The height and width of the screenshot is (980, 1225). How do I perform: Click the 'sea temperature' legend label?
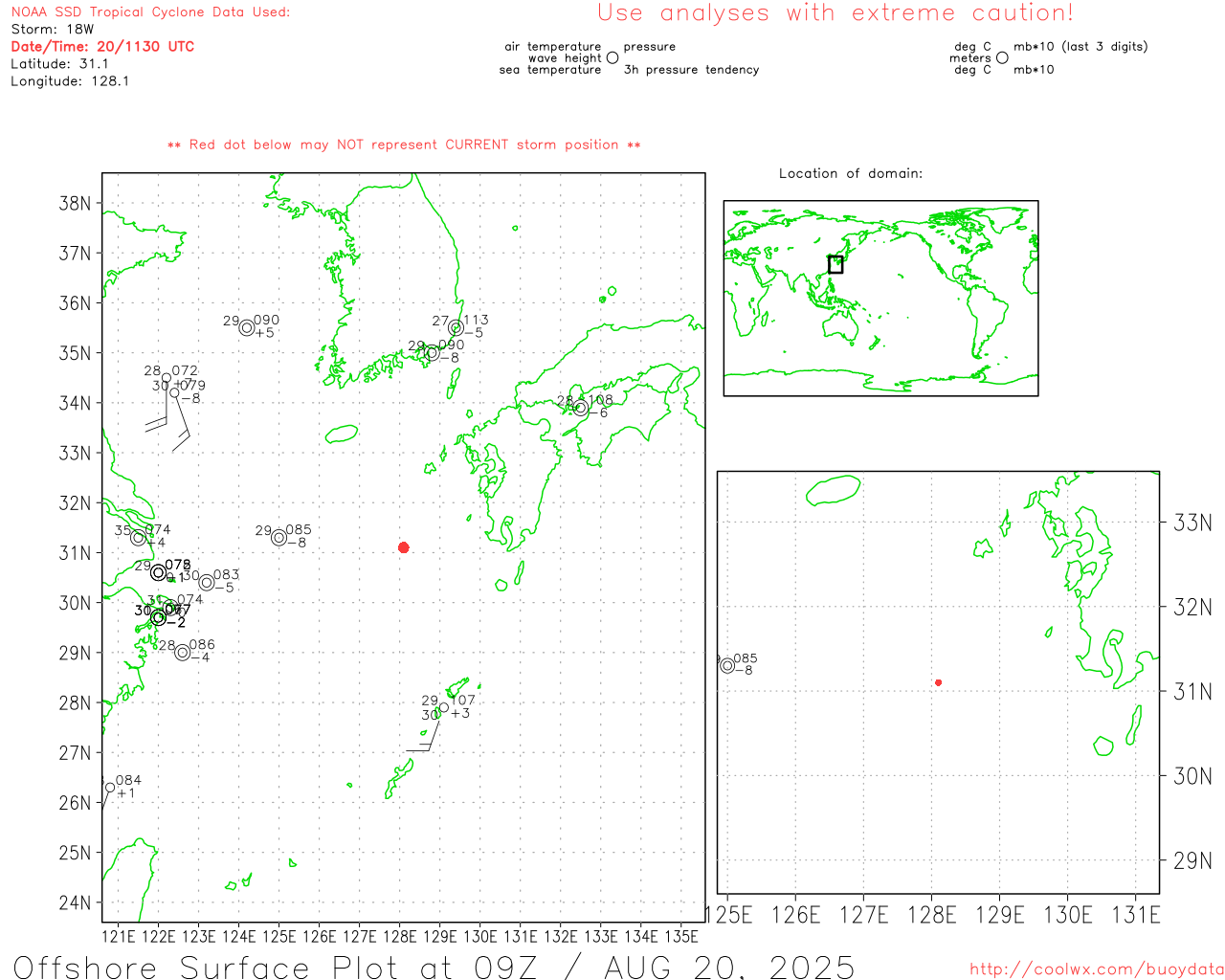point(550,70)
